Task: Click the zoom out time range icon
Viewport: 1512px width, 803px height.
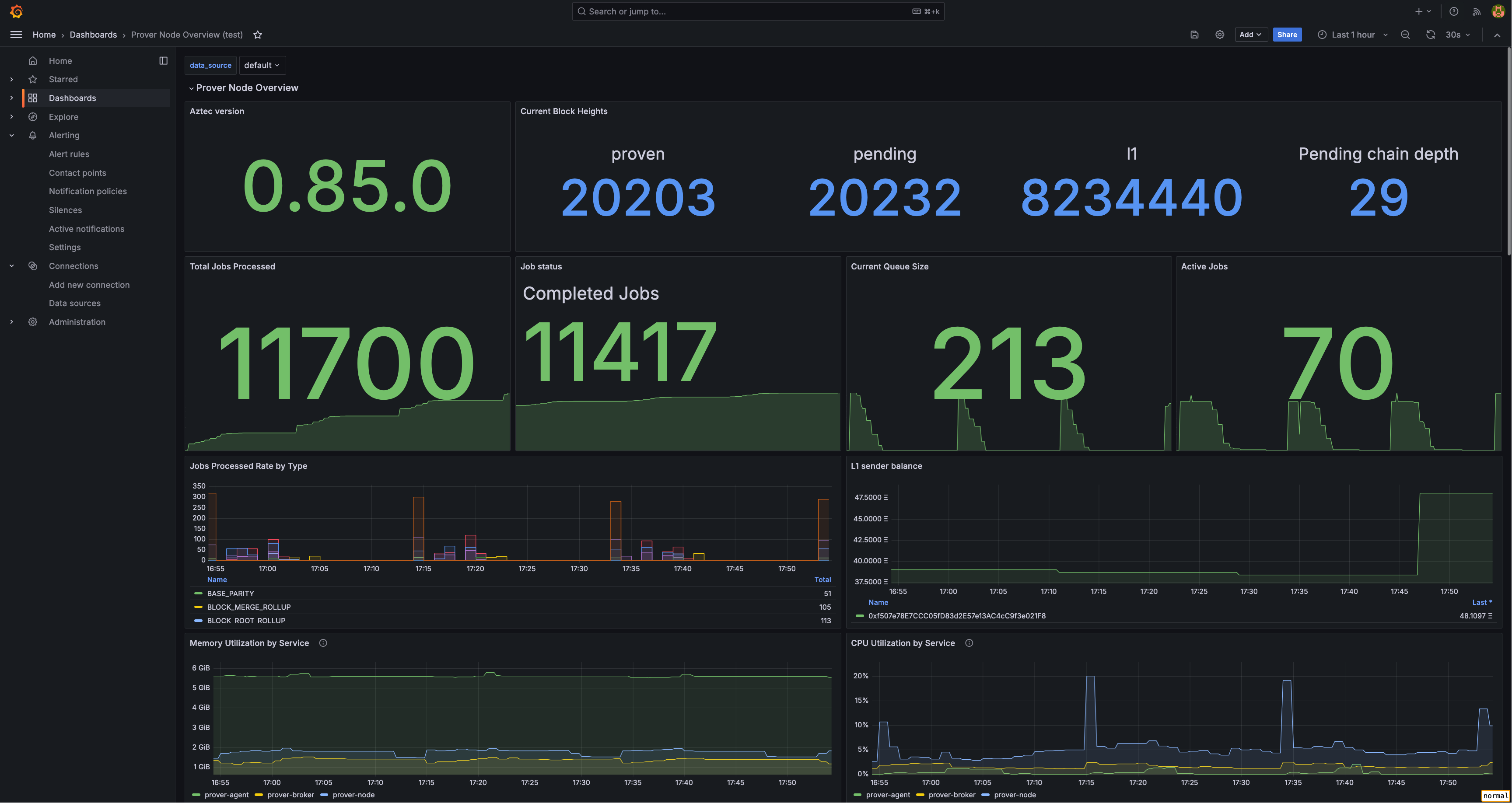Action: tap(1405, 35)
